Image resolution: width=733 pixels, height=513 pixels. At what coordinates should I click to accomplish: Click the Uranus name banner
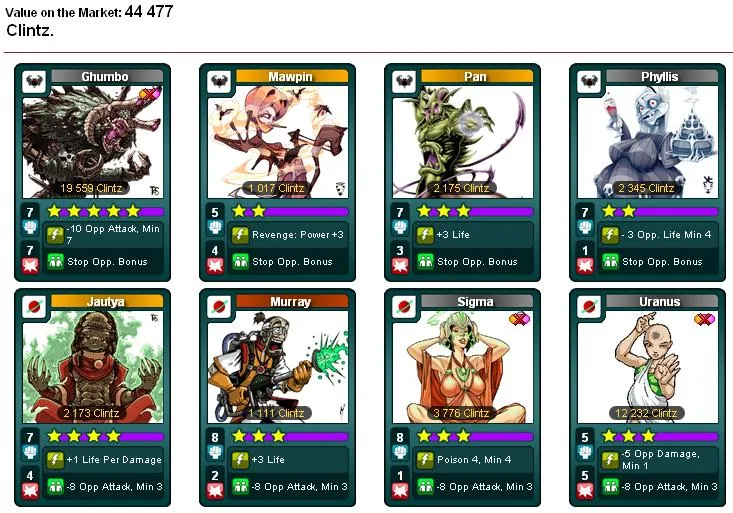click(x=661, y=301)
